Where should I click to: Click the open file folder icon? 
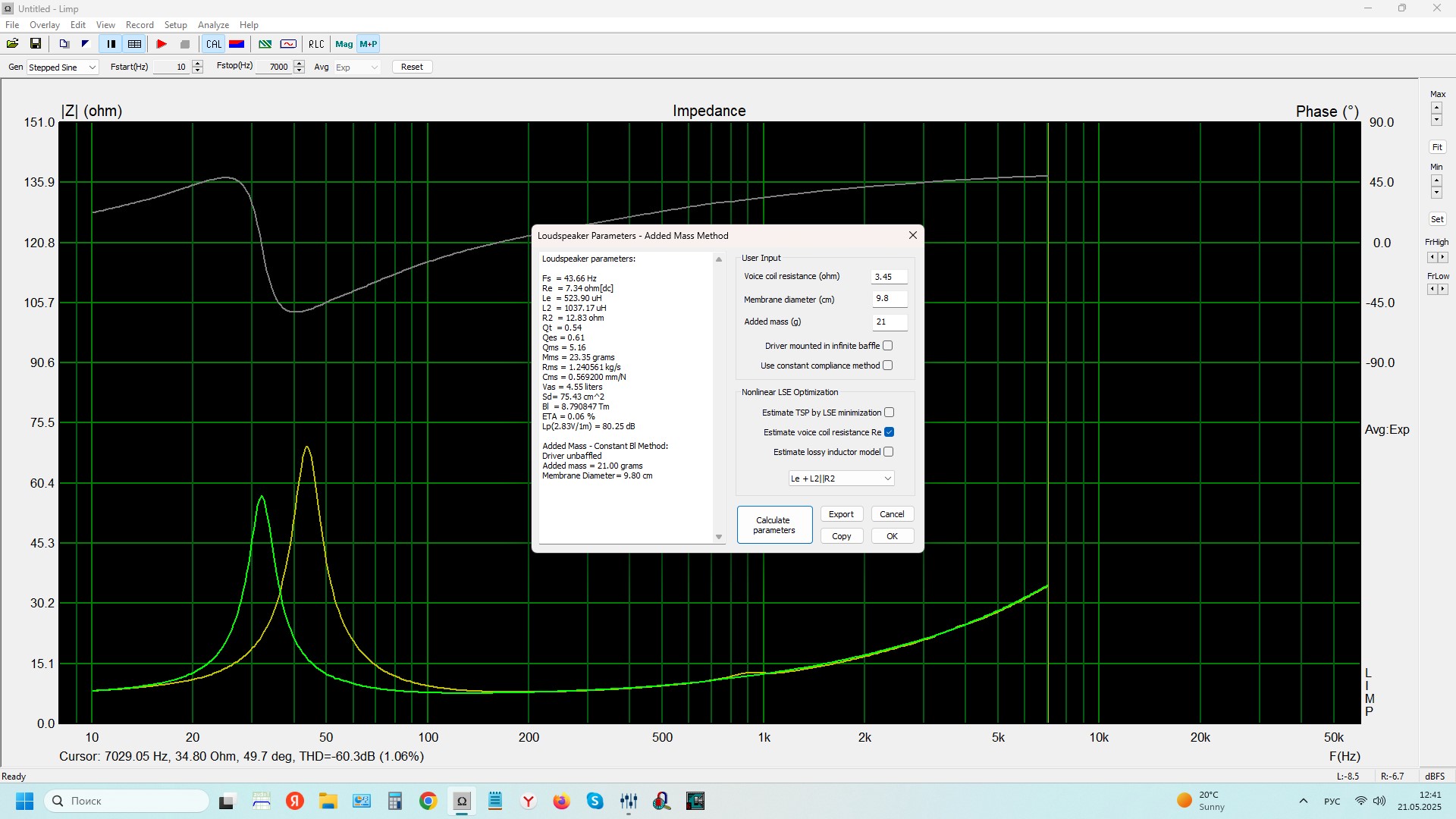[12, 44]
